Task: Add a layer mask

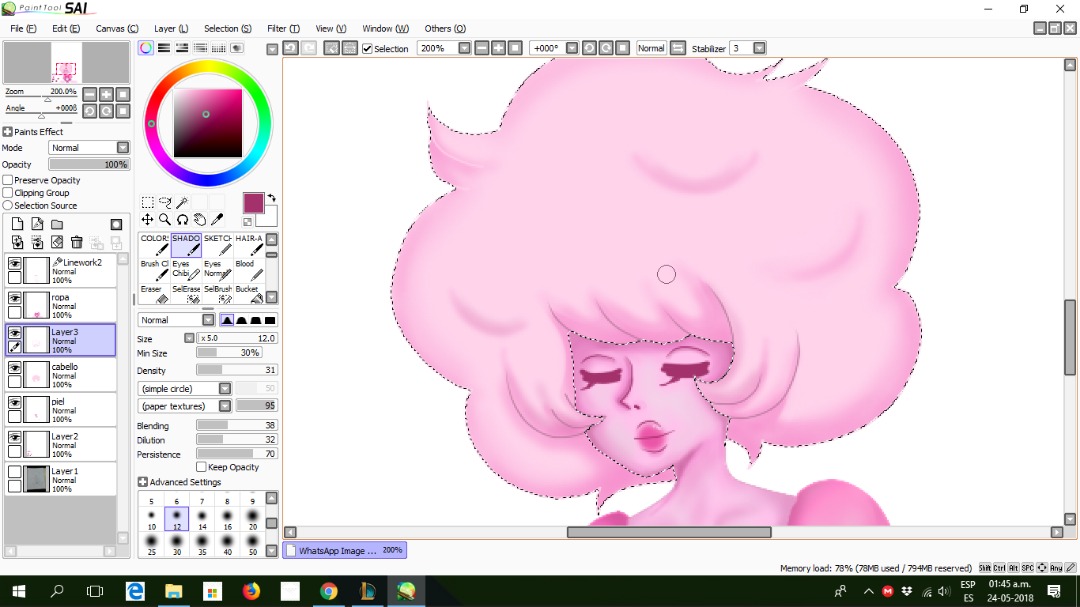Action: (116, 225)
